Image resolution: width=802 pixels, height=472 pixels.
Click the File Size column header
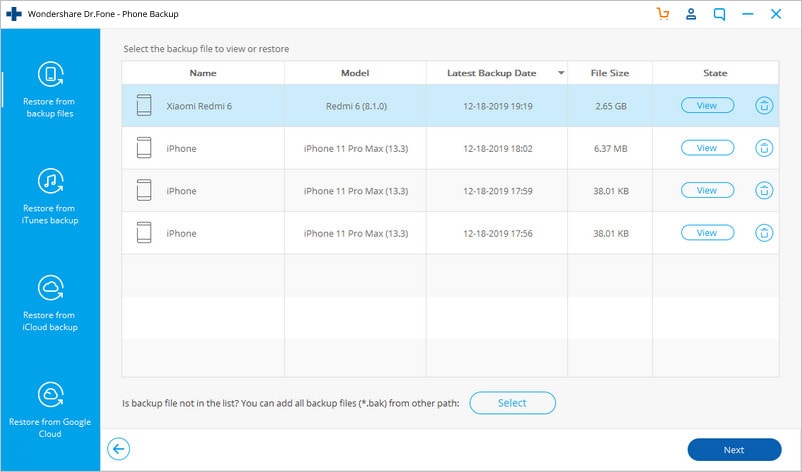tap(609, 73)
